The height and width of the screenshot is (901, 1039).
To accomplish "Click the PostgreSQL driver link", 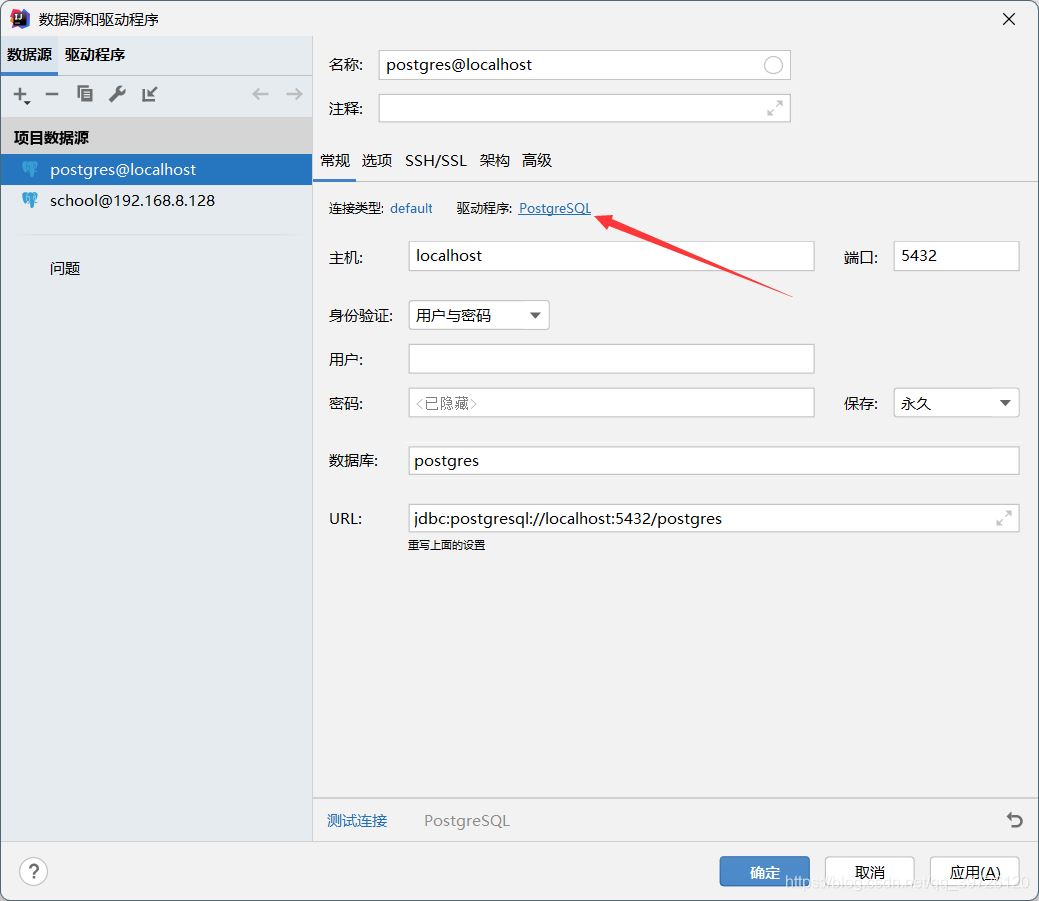I will tap(554, 208).
